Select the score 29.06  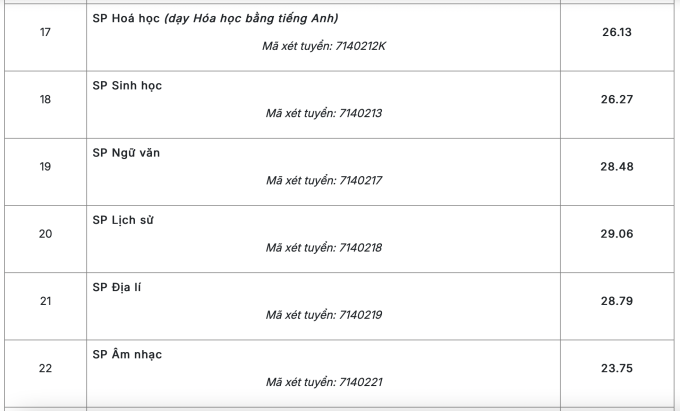(x=617, y=234)
